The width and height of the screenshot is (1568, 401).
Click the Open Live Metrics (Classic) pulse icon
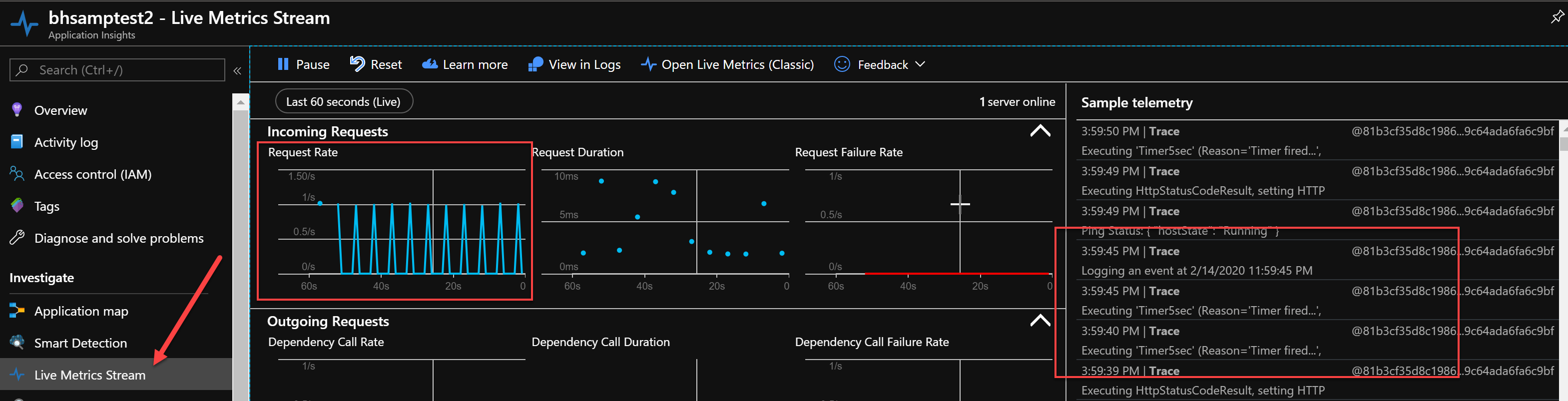(x=648, y=64)
